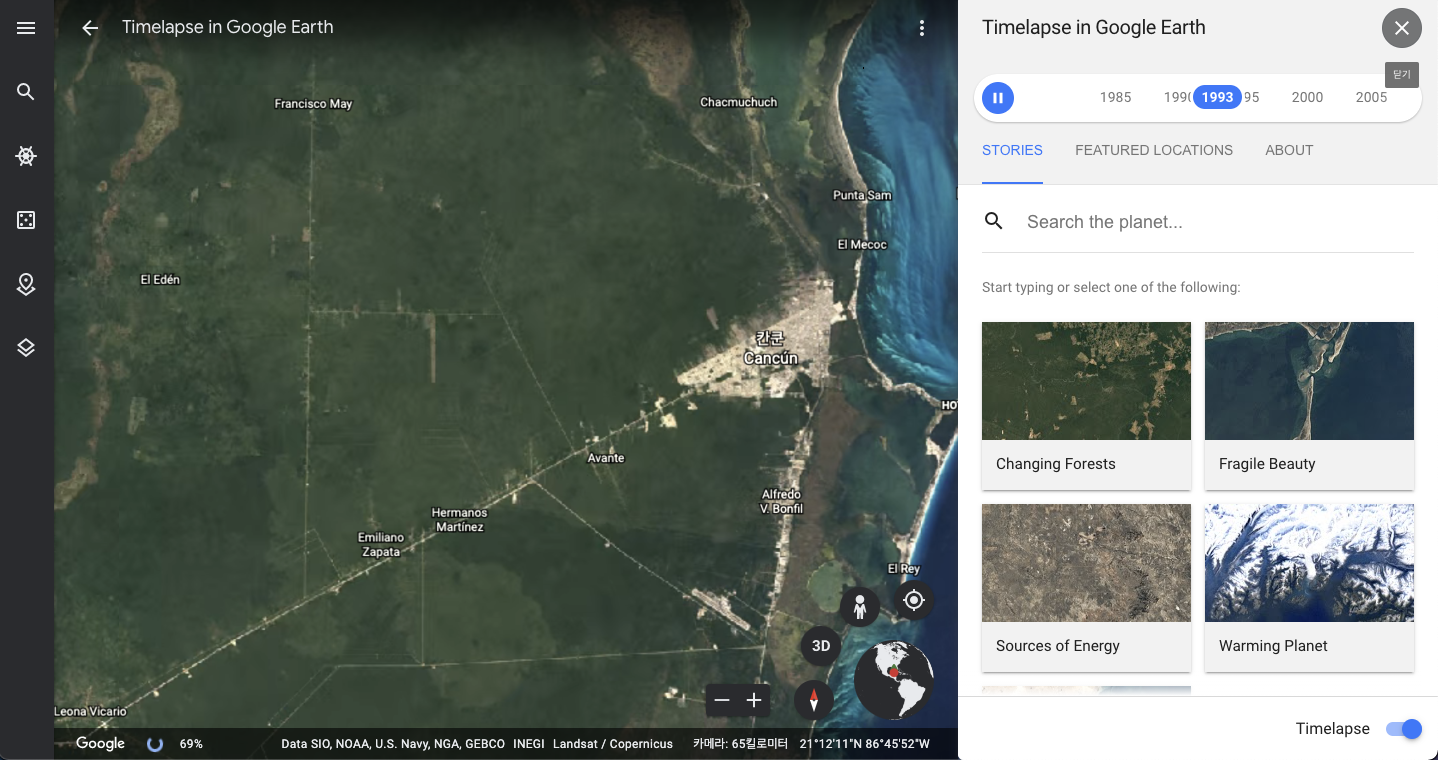Viewport: 1438px width, 760px height.
Task: Click the 69% loading progress indicator
Action: (x=191, y=744)
